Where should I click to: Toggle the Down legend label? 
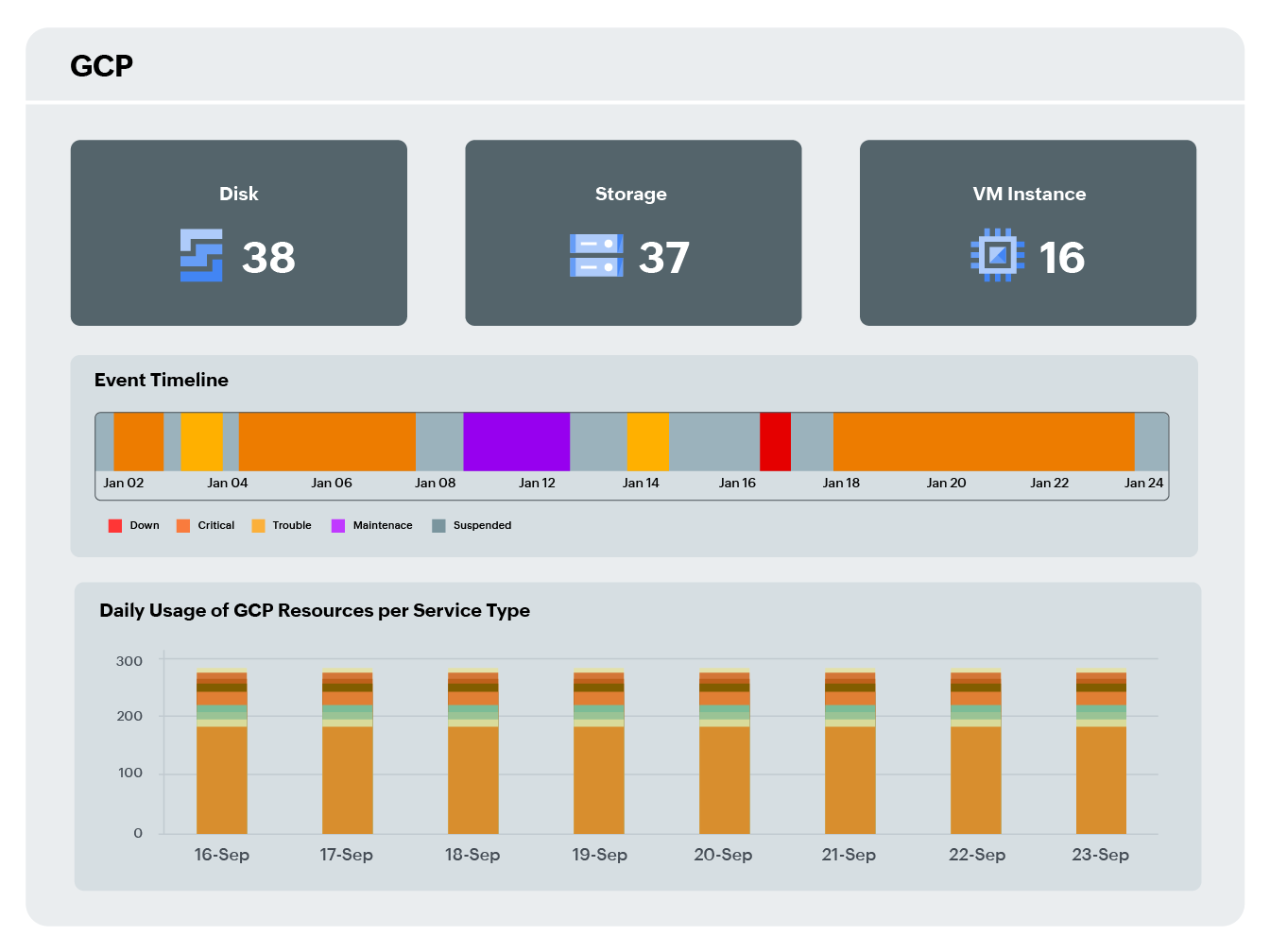click(145, 526)
